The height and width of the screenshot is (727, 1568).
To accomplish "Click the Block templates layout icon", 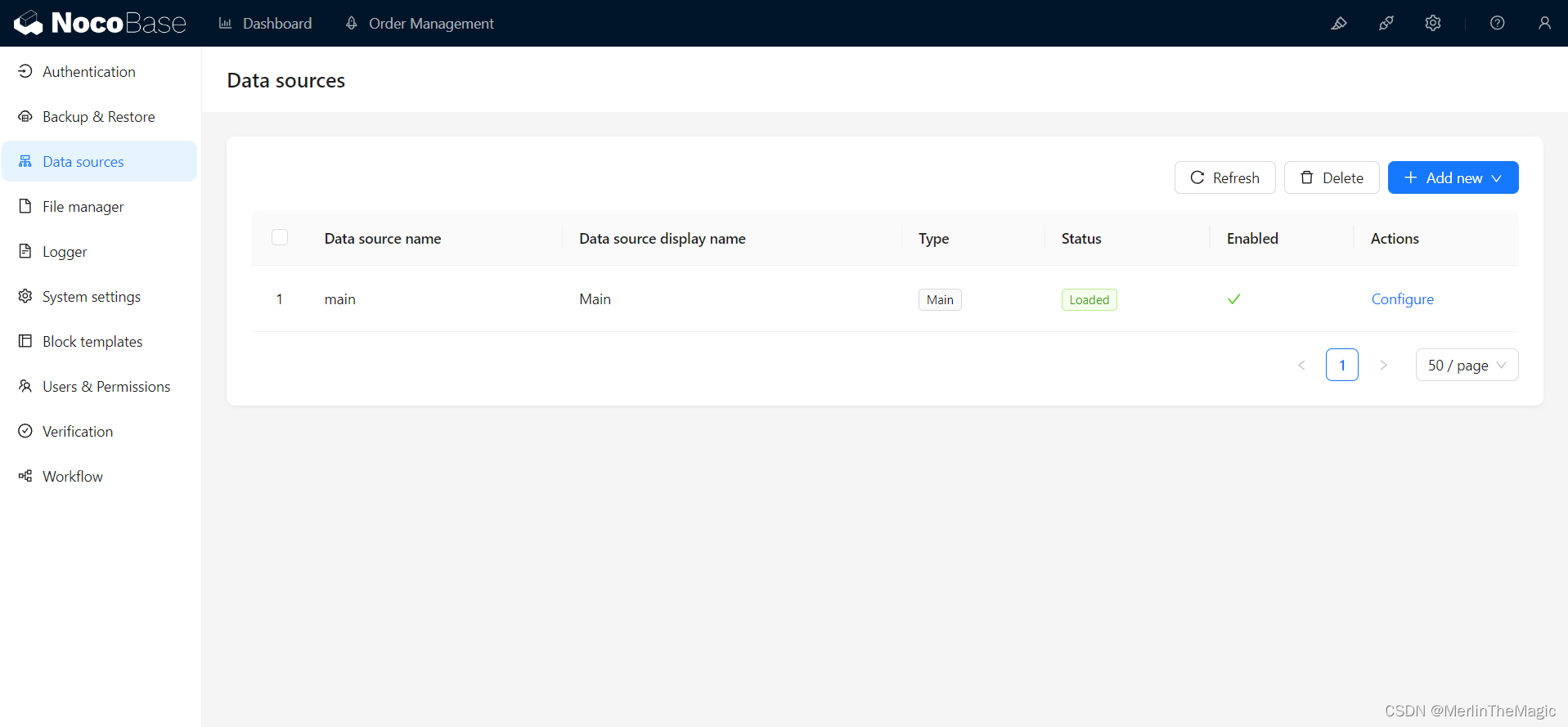I will pyautogui.click(x=25, y=341).
